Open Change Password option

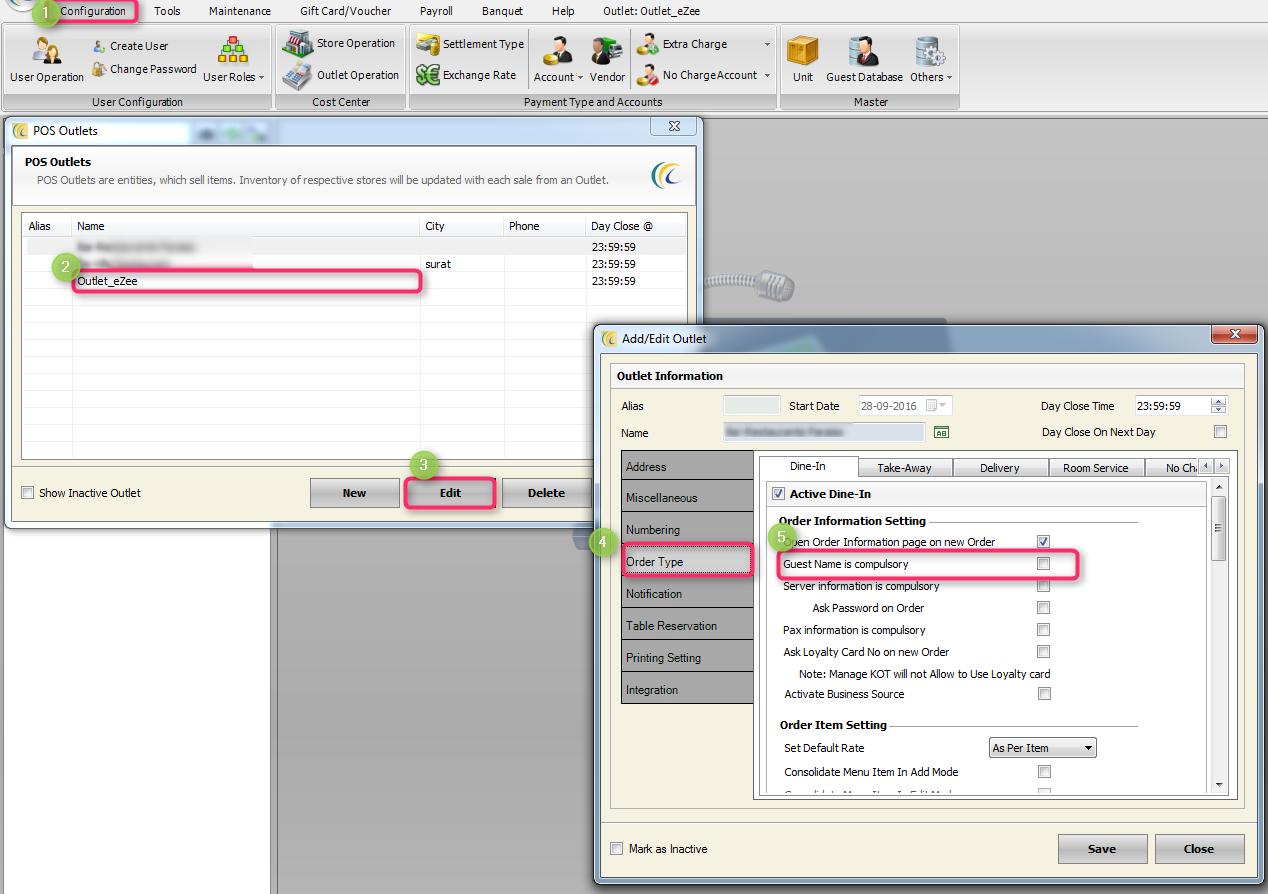point(144,69)
